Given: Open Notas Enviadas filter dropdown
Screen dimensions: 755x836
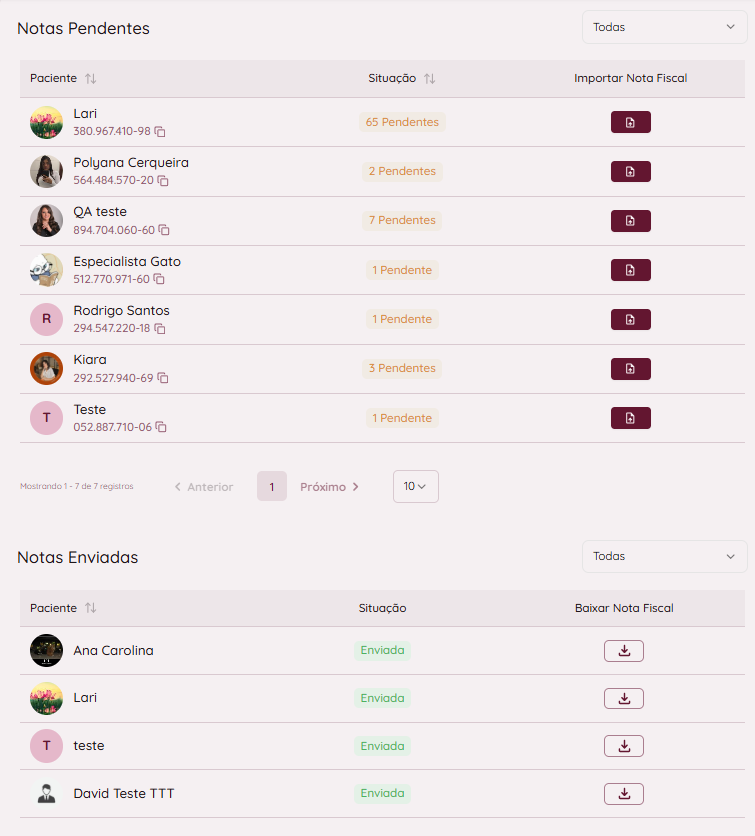Looking at the screenshot, I should point(664,556).
